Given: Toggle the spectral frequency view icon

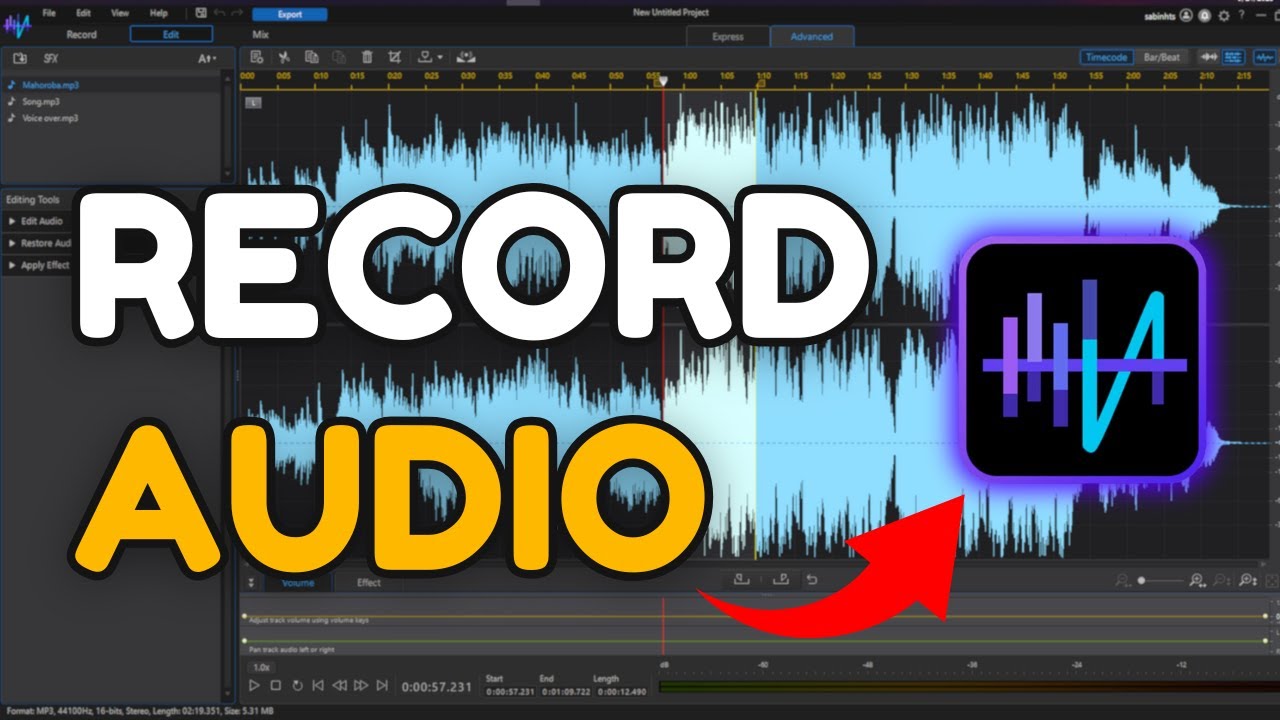Looking at the screenshot, I should tap(1233, 57).
